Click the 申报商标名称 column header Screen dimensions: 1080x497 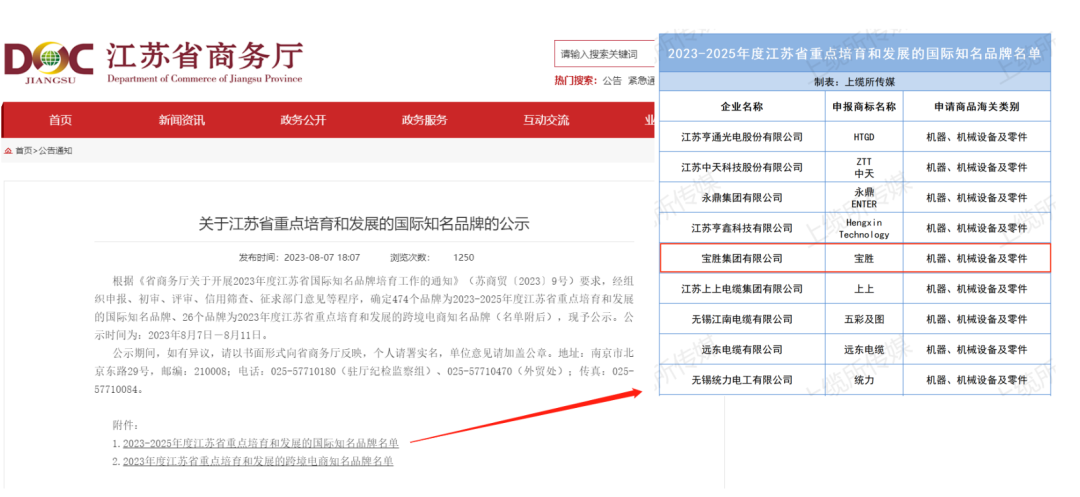[x=864, y=106]
